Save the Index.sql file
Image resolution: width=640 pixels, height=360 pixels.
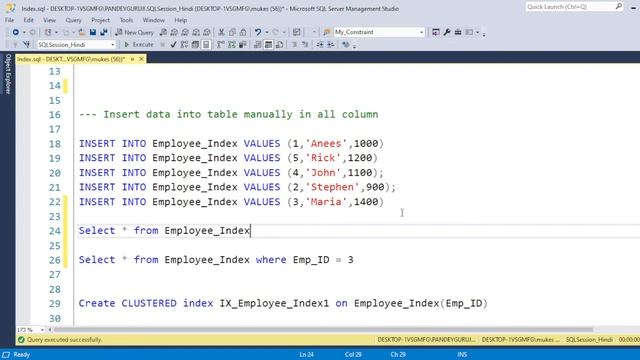click(x=93, y=32)
